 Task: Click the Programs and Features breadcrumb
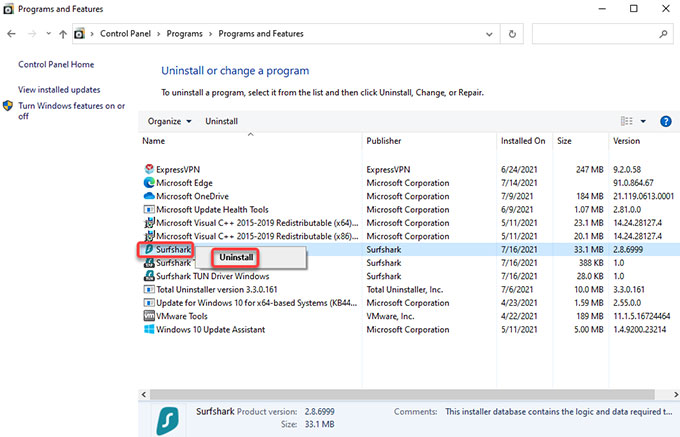261,34
